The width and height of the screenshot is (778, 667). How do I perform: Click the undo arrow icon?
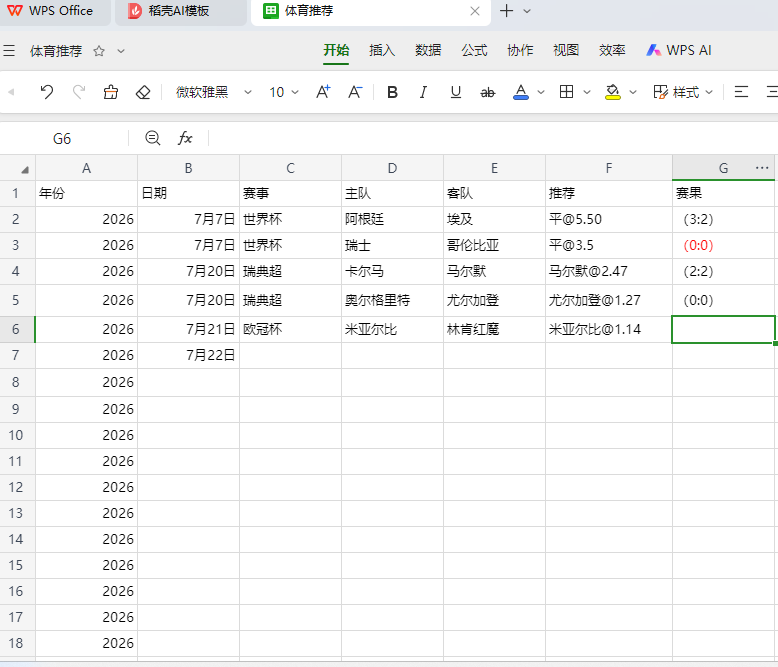tap(47, 92)
